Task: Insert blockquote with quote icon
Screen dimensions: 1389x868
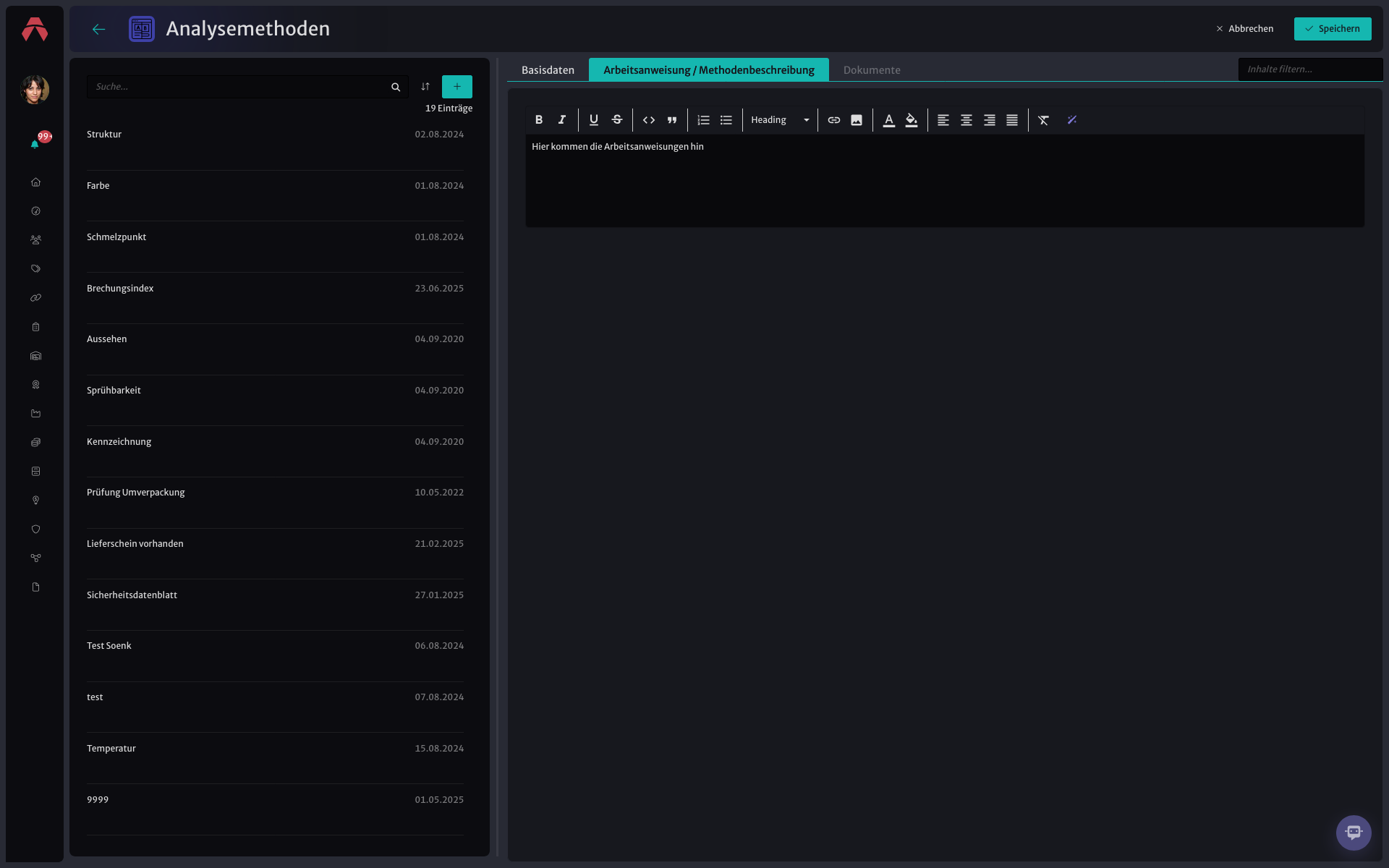Action: pos(672,120)
